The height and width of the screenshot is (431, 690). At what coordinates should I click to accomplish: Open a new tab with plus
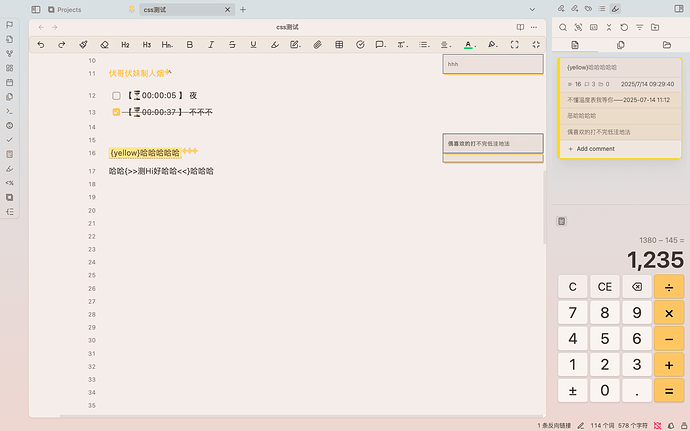click(x=243, y=9)
